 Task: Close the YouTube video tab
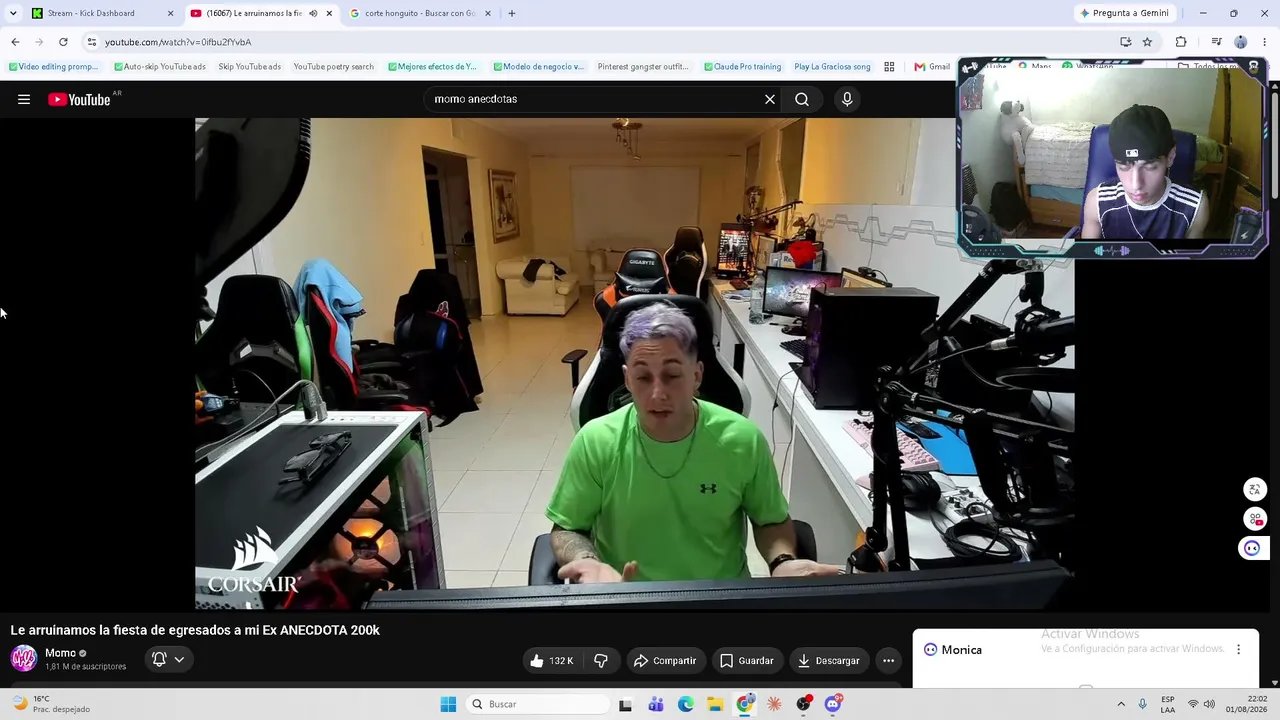click(x=329, y=13)
